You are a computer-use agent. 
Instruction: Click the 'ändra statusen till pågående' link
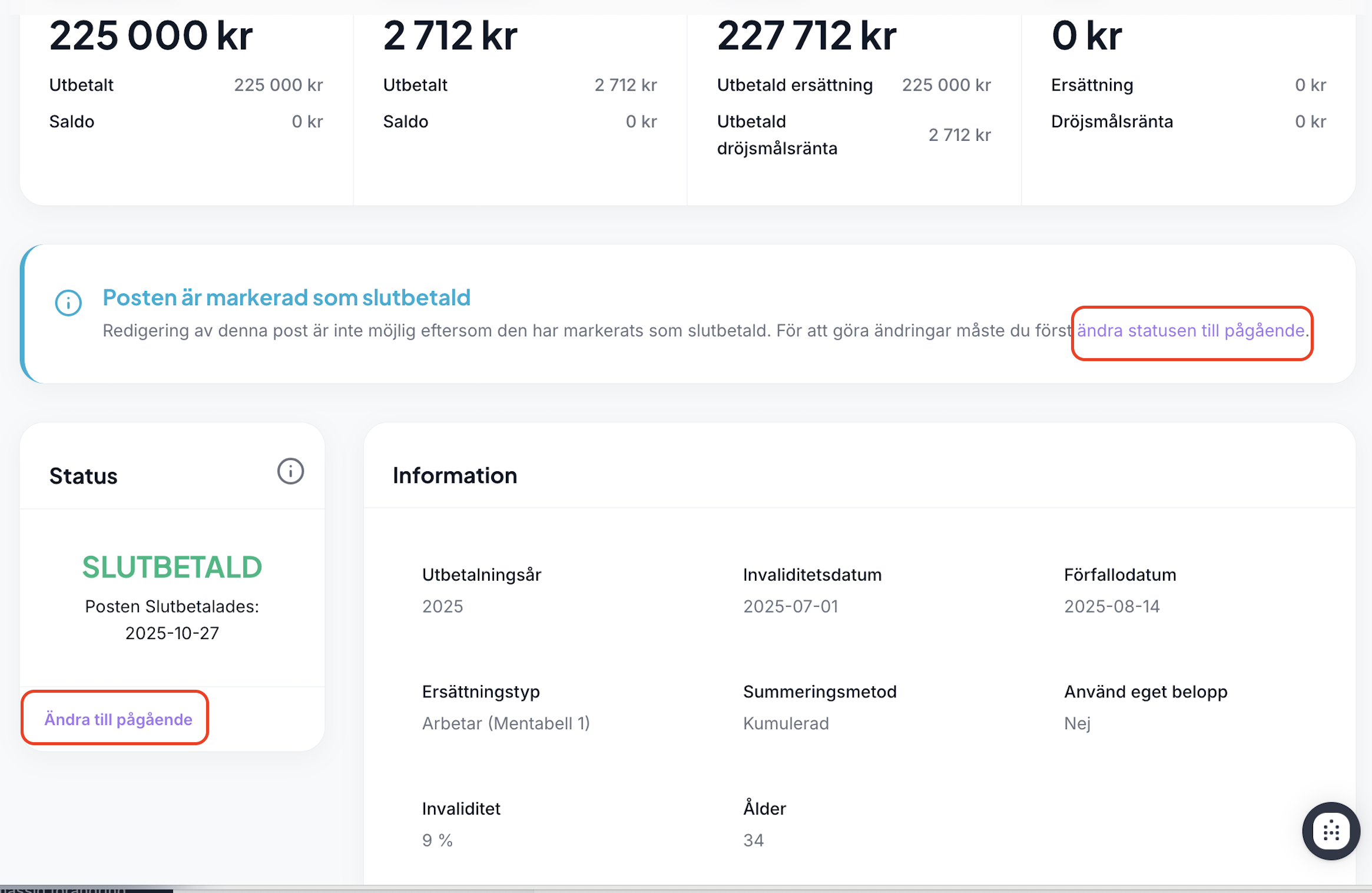[1191, 330]
